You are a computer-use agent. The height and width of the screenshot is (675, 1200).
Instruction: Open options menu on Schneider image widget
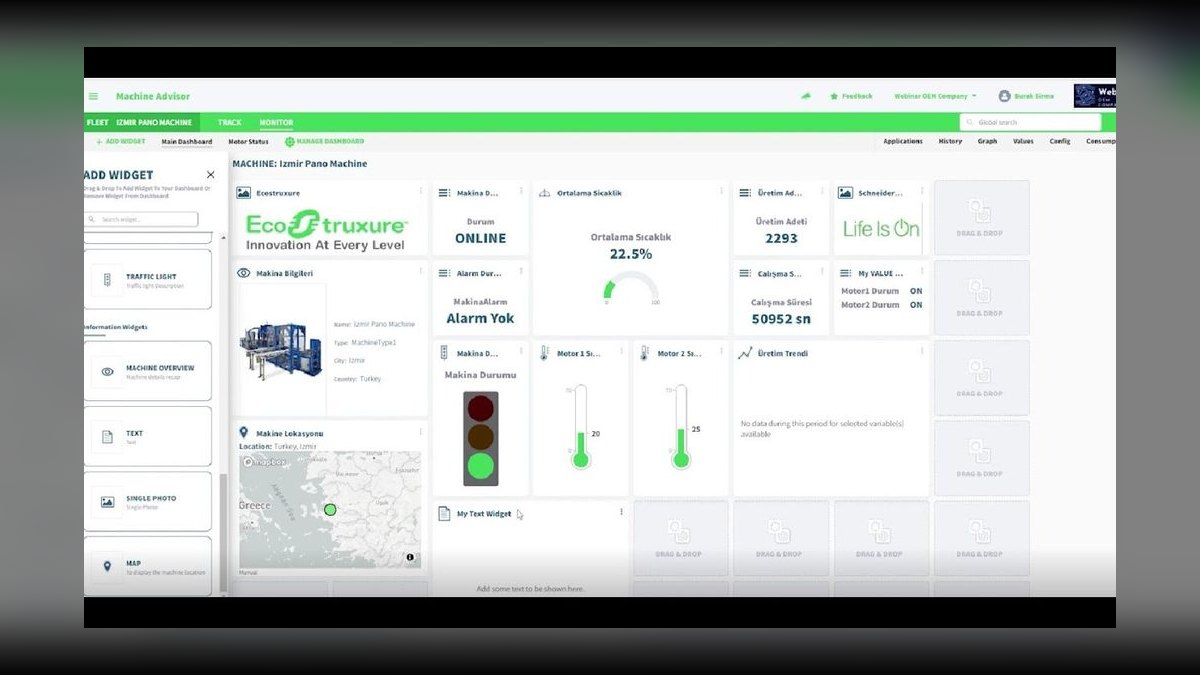pyautogui.click(x=921, y=192)
